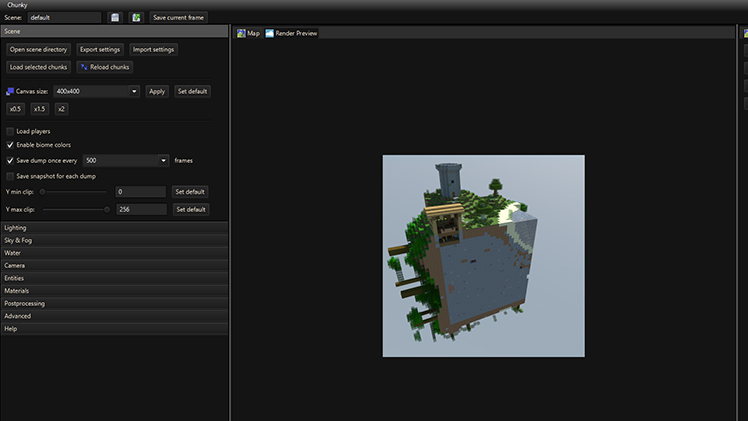This screenshot has height=421, width=748.
Task: Click the Scene name input field
Action: (63, 18)
